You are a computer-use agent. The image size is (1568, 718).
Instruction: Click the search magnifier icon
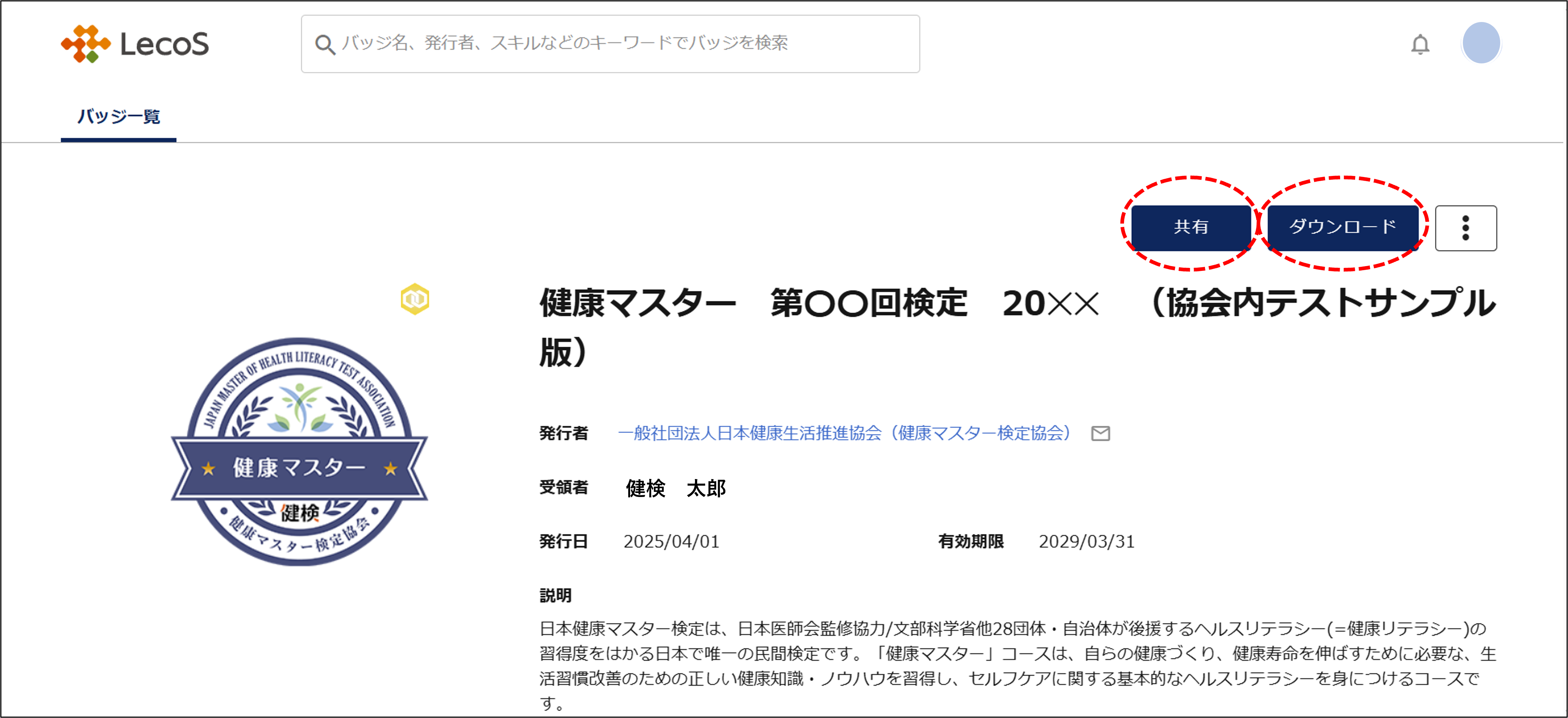tap(325, 44)
